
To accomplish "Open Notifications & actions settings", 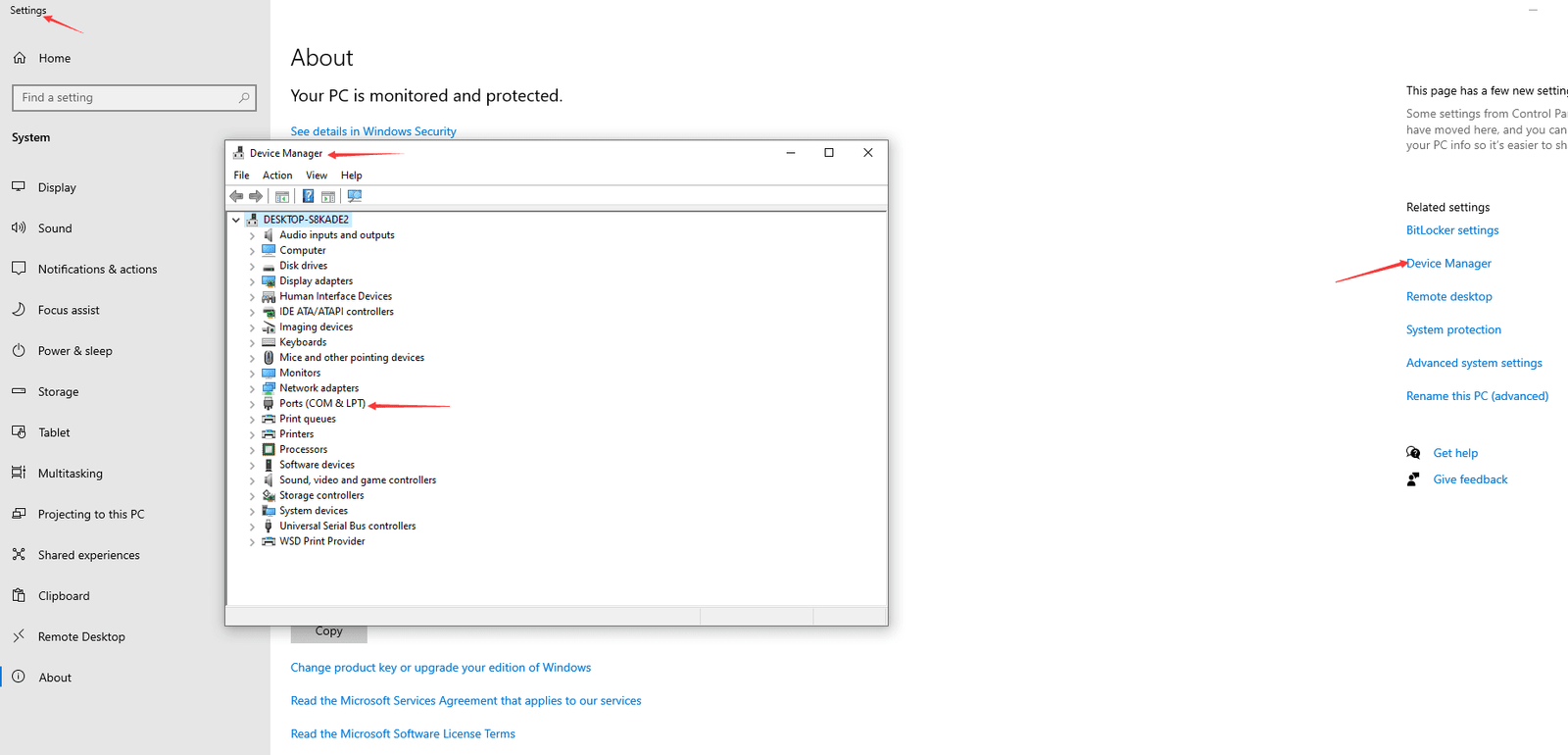I will pos(97,270).
